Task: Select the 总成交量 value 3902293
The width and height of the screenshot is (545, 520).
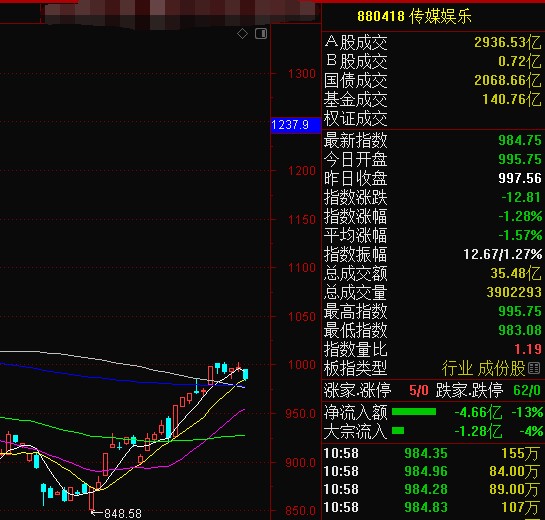Action: (514, 292)
